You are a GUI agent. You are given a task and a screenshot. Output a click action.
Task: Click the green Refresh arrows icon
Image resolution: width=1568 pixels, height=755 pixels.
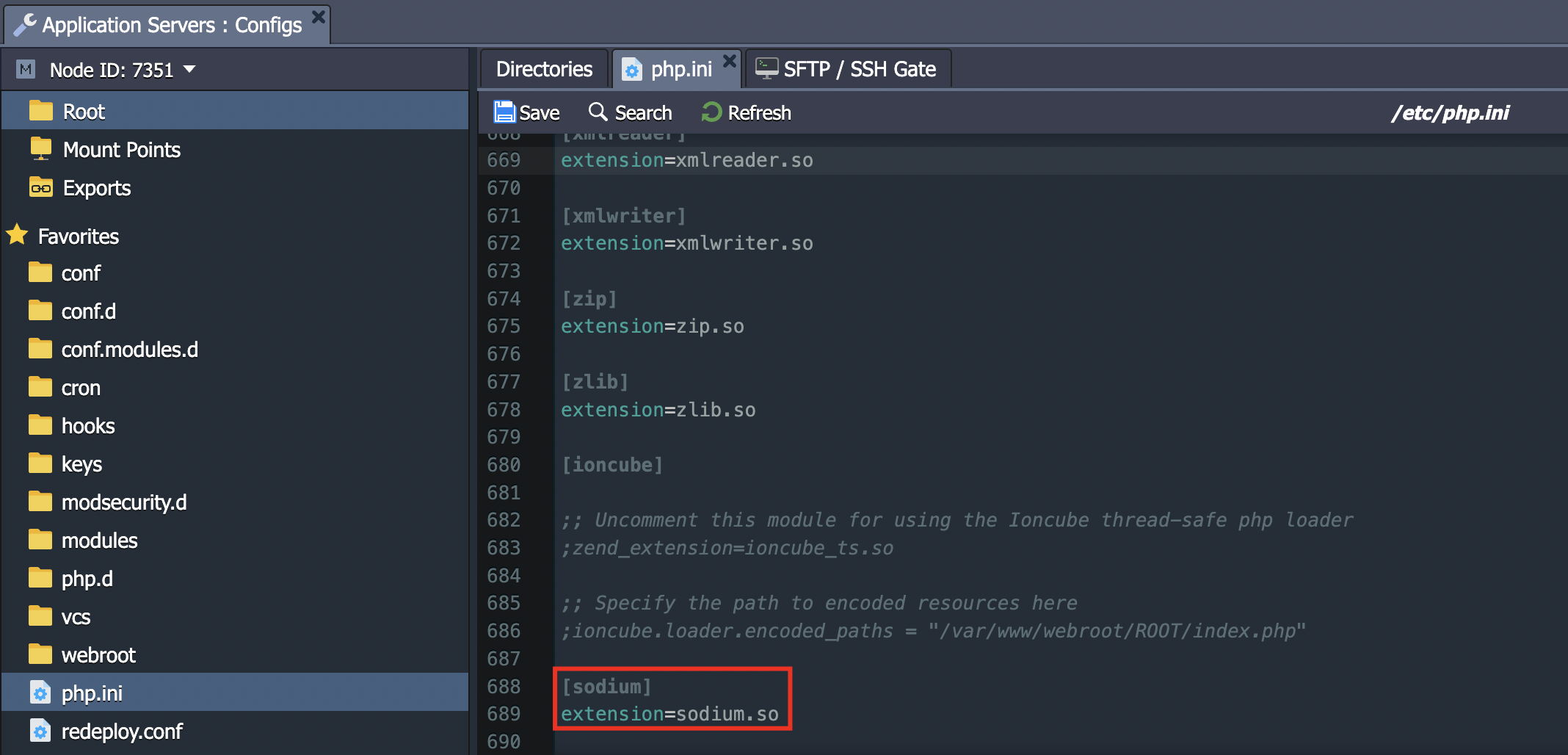click(x=711, y=112)
